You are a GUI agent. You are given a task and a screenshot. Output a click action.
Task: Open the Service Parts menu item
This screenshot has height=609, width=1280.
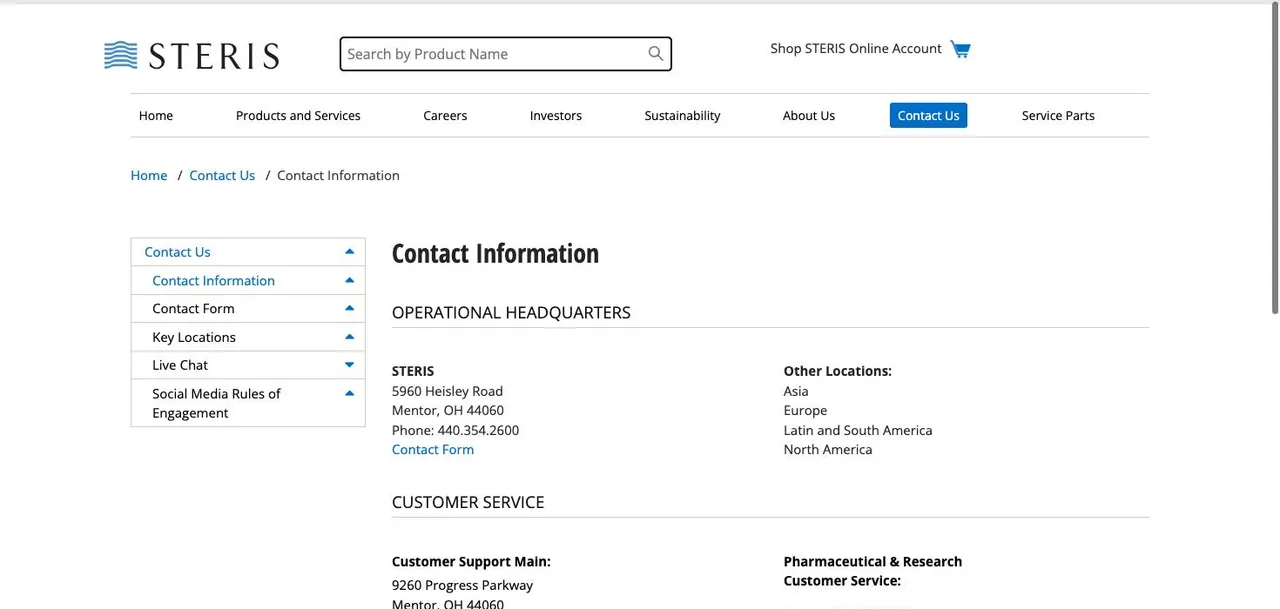[x=1058, y=115]
